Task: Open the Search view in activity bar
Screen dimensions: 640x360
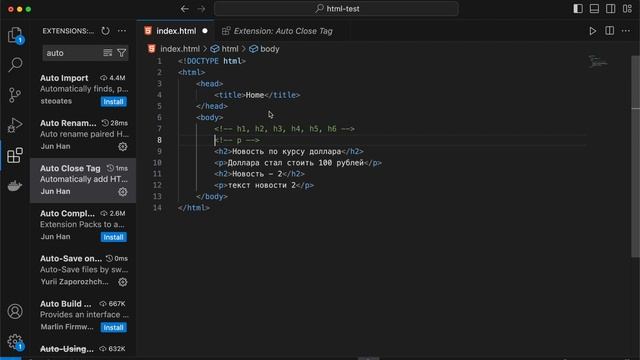Action: (15, 64)
